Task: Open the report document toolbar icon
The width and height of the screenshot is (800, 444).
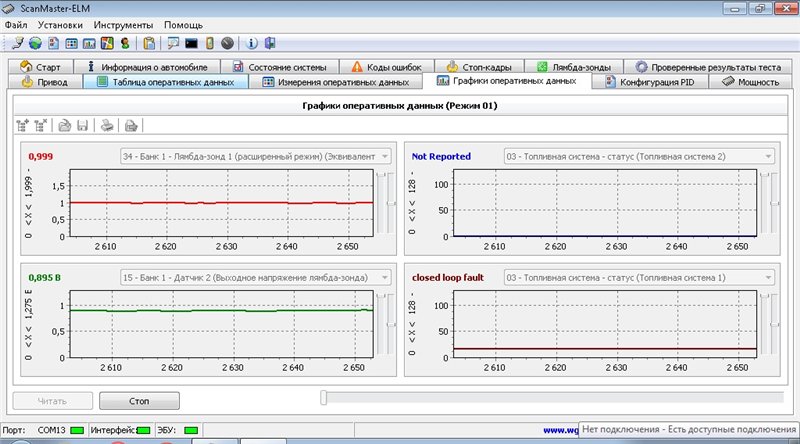Action: [54, 43]
